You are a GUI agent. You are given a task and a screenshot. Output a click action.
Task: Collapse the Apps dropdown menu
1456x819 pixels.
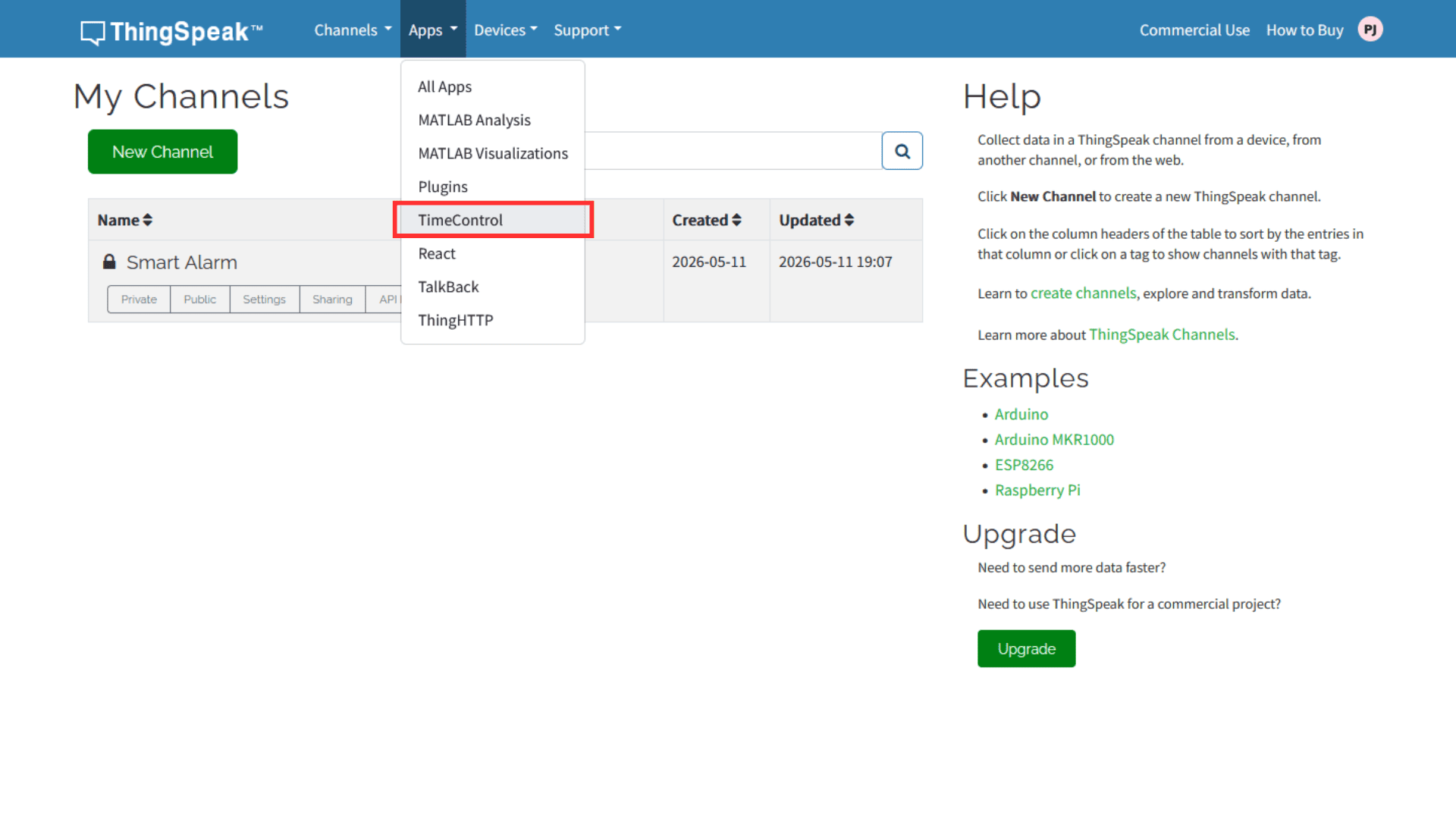click(x=433, y=30)
